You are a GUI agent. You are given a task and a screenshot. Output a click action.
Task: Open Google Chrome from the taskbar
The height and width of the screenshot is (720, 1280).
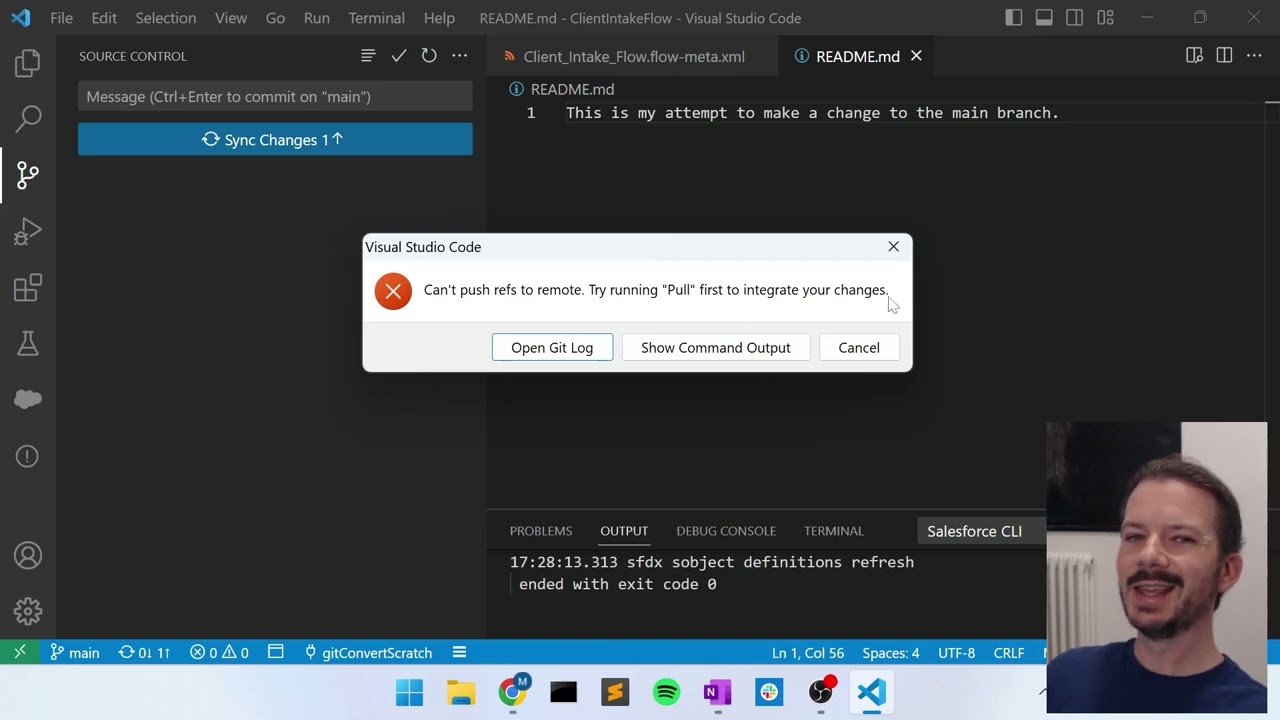point(513,692)
